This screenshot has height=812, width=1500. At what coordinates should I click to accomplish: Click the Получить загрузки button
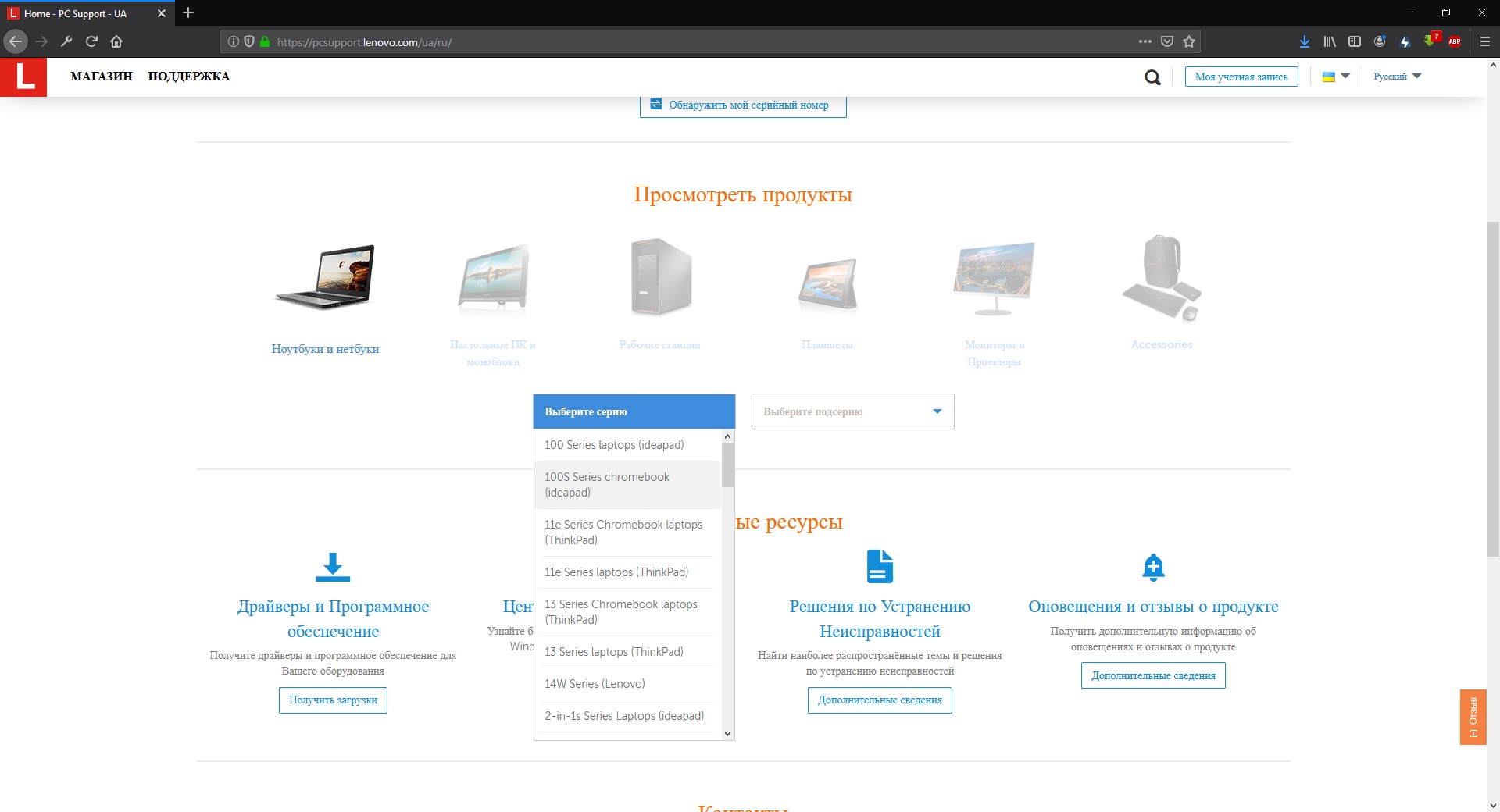click(333, 700)
